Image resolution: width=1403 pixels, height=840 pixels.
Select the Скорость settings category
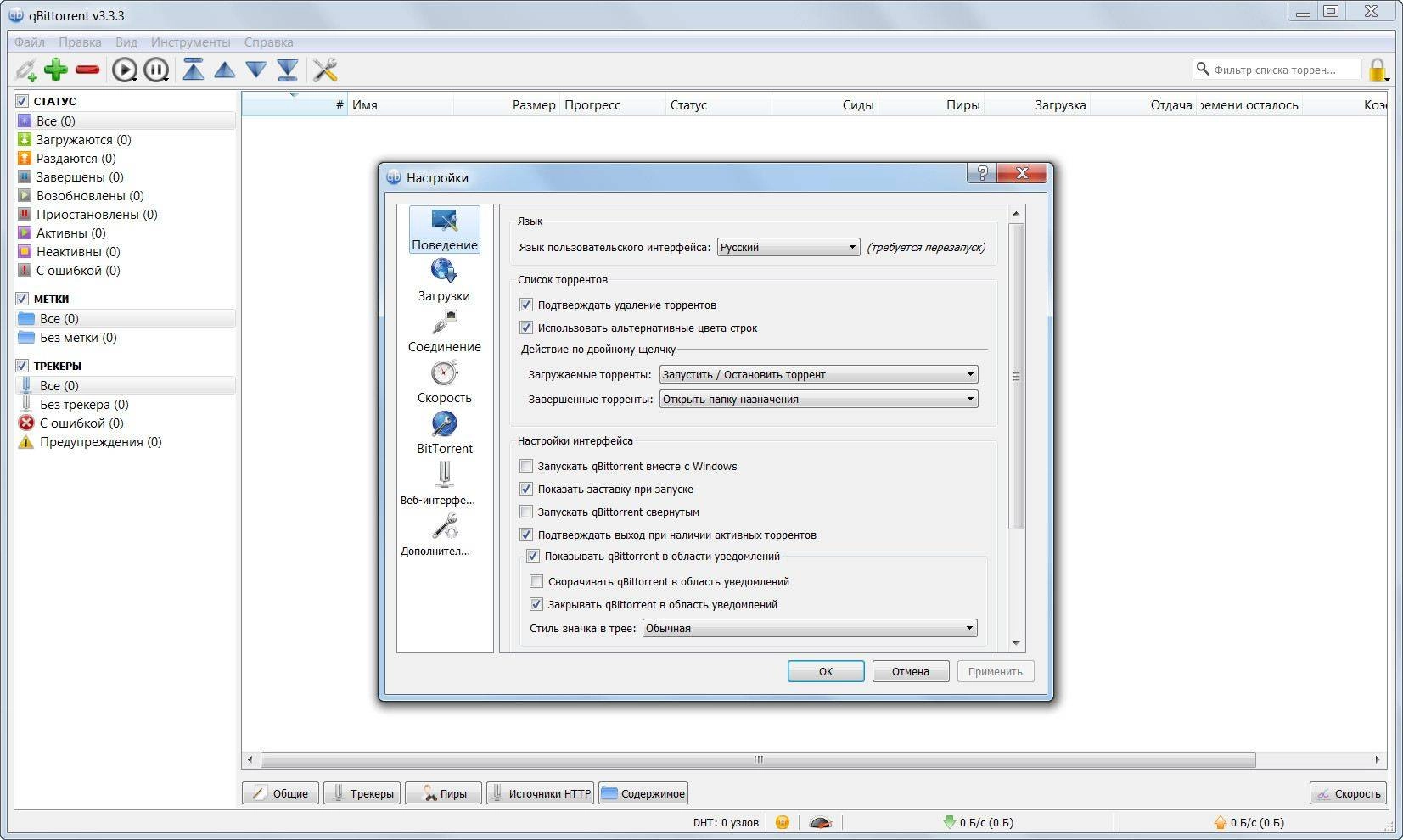(444, 382)
